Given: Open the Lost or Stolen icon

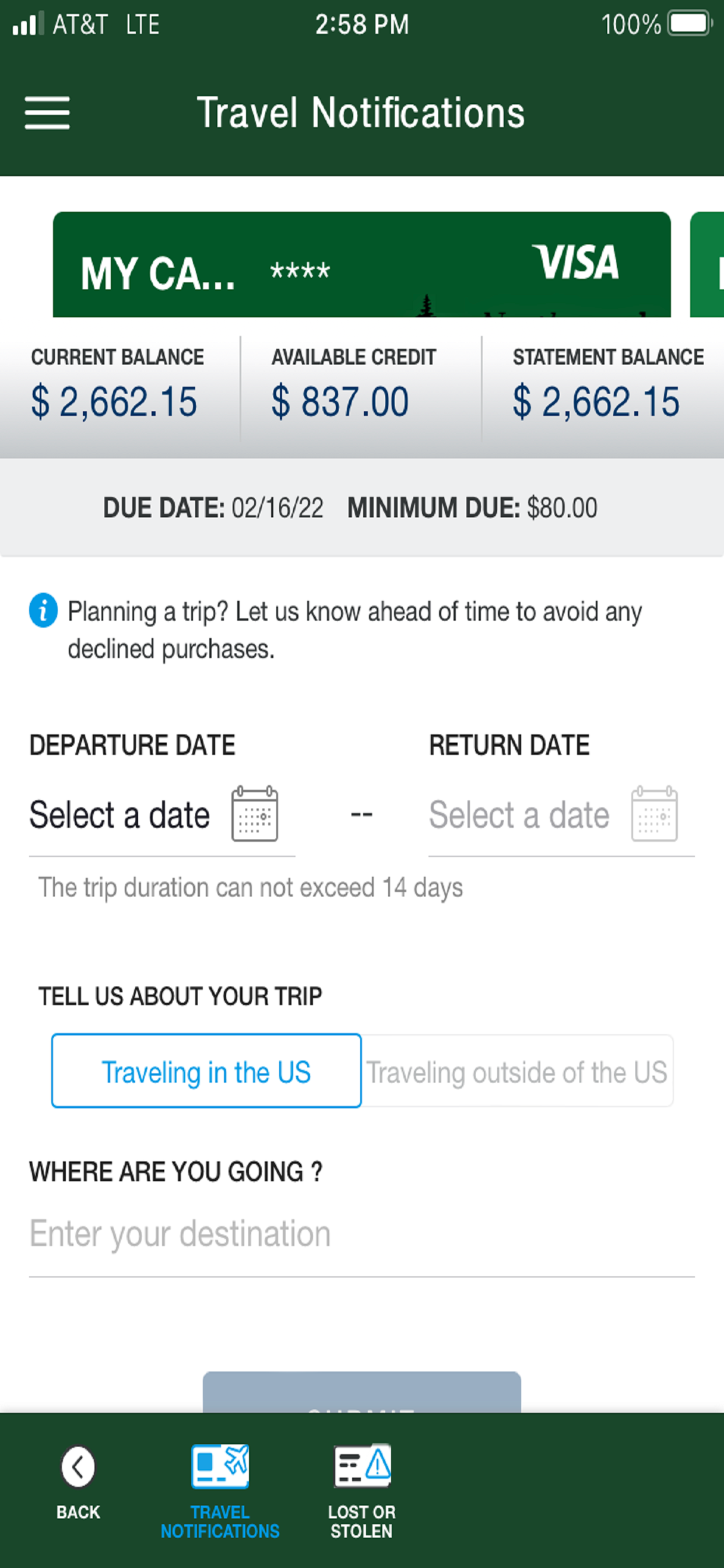Looking at the screenshot, I should (362, 1465).
